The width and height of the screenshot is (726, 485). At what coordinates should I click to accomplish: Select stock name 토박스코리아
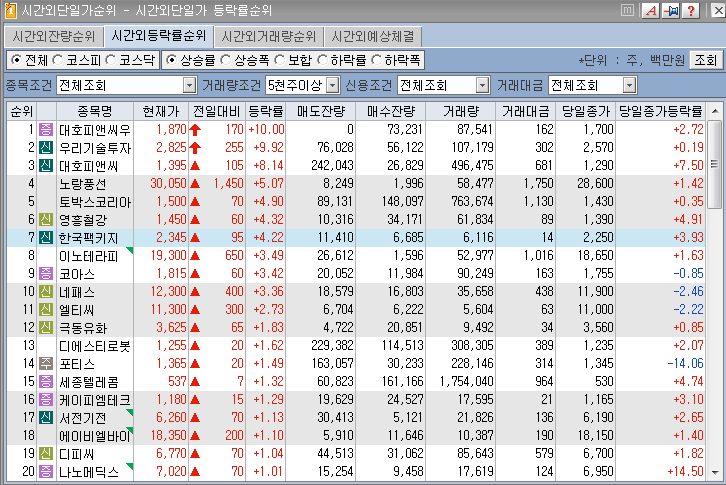click(95, 202)
